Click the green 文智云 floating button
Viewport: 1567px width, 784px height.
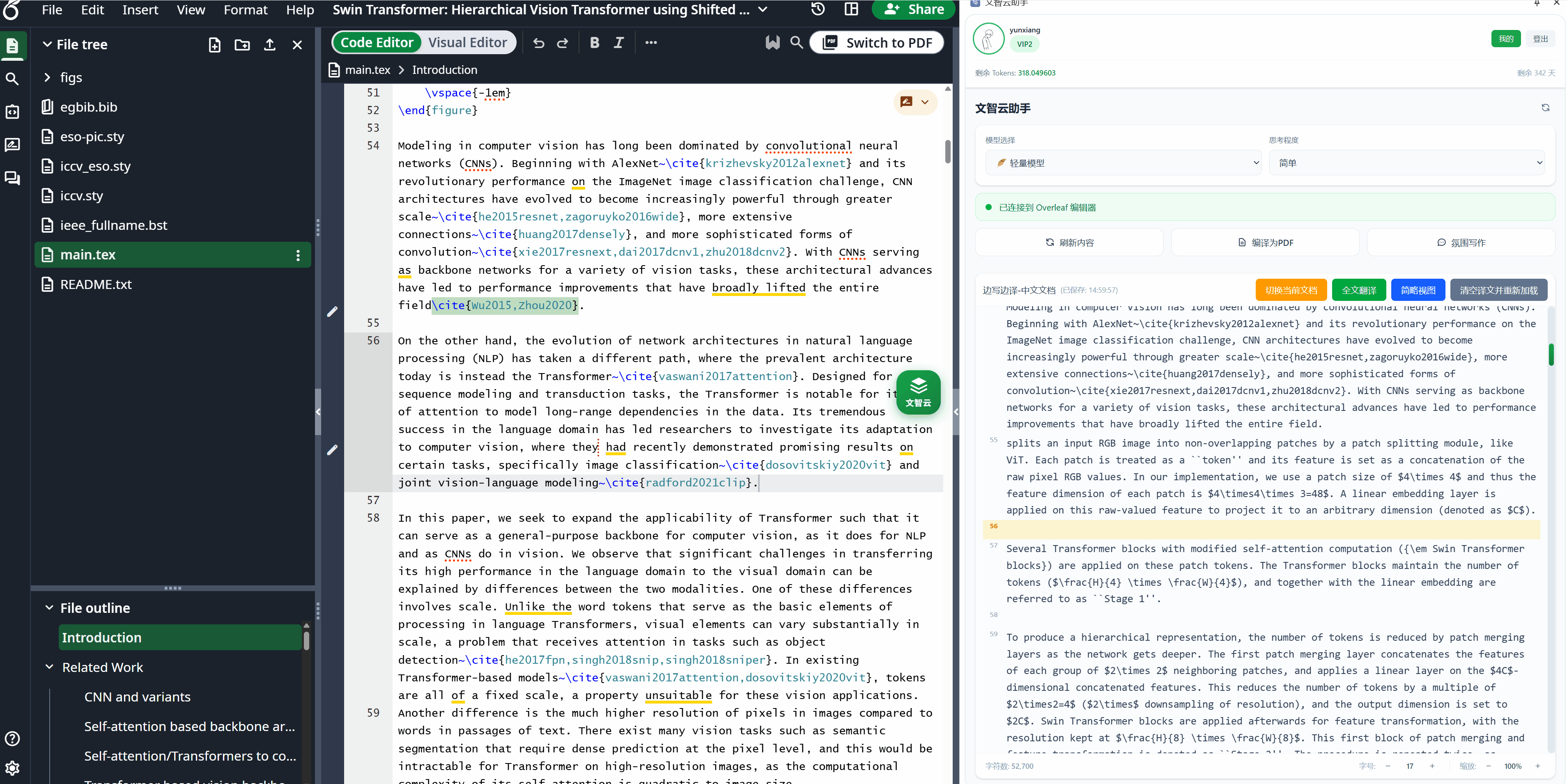pyautogui.click(x=918, y=392)
